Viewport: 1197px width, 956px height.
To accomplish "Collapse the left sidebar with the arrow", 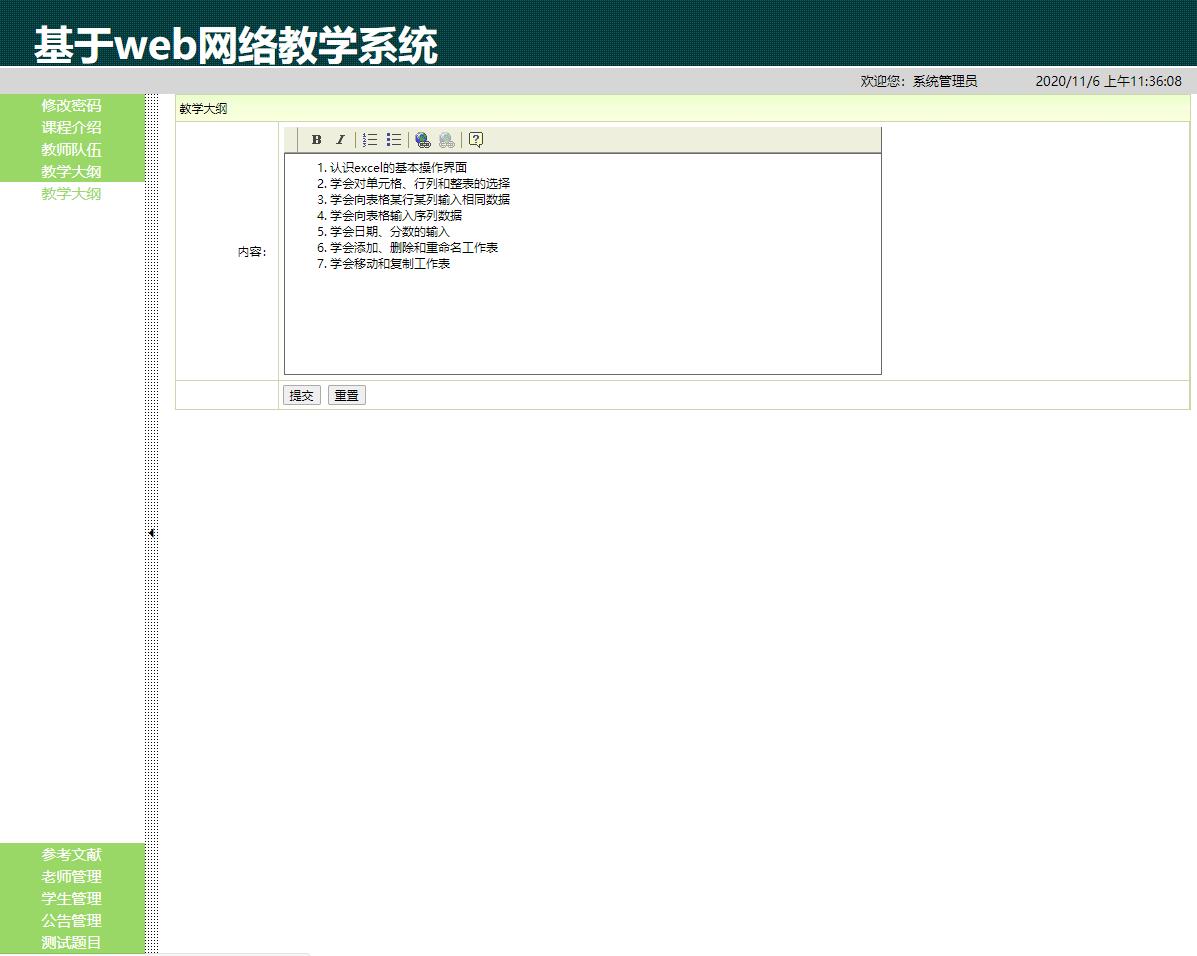I will click(151, 533).
